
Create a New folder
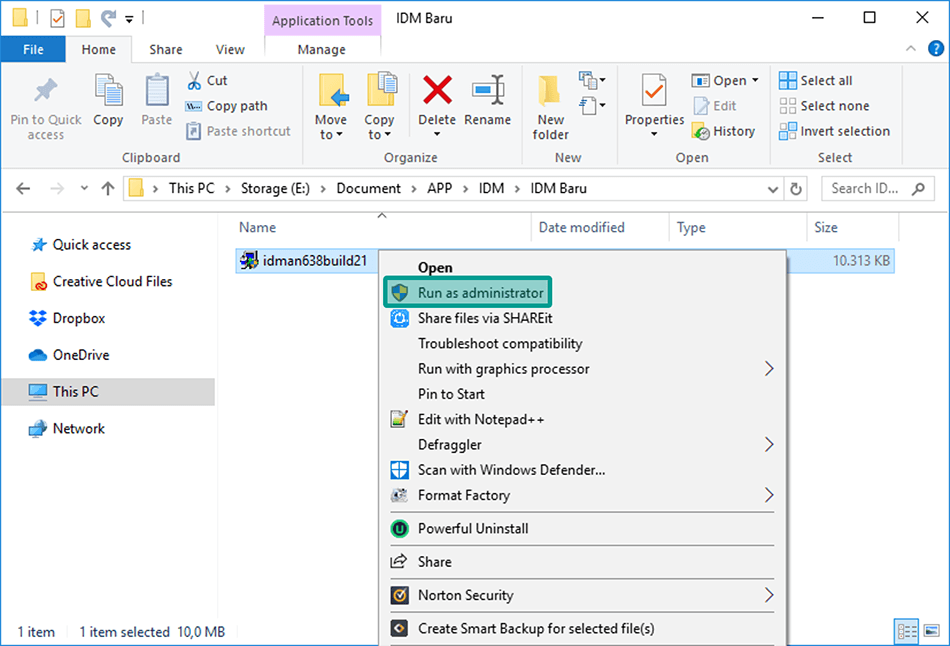click(550, 107)
